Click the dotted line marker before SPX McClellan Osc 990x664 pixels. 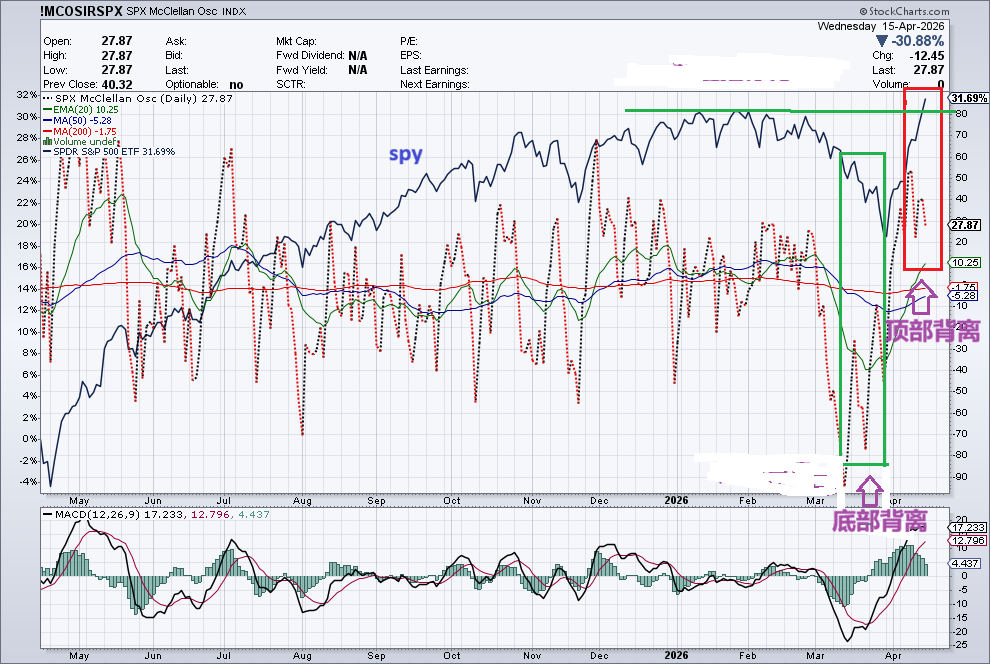tap(47, 99)
